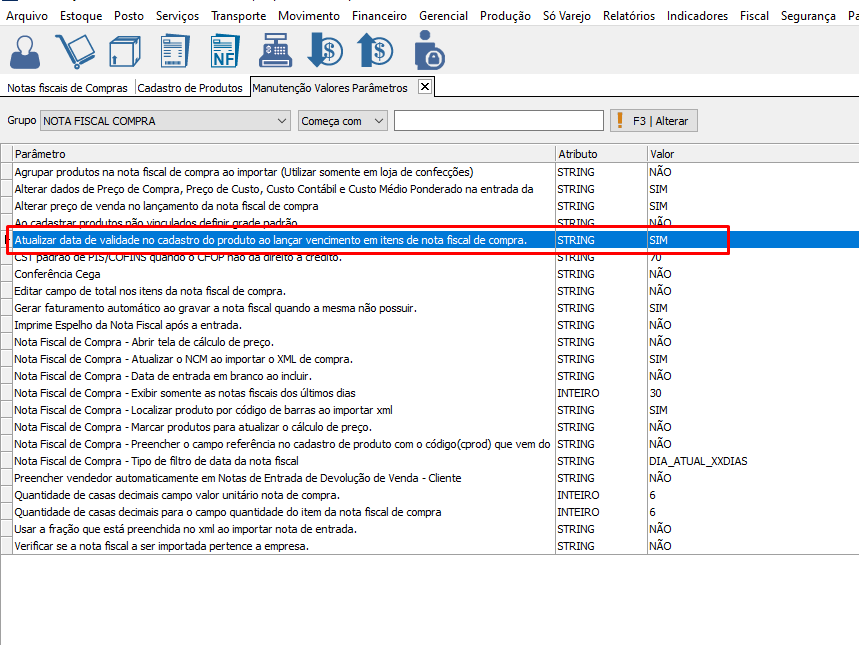Open the NF invoice document icon

225,50
